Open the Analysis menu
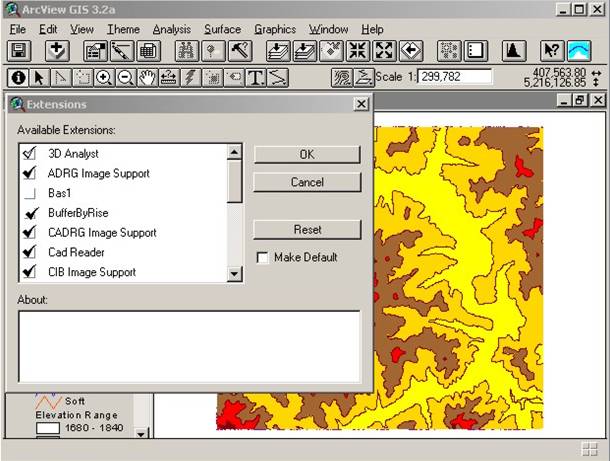Screen dimensions: 610x461 pyautogui.click(x=172, y=30)
